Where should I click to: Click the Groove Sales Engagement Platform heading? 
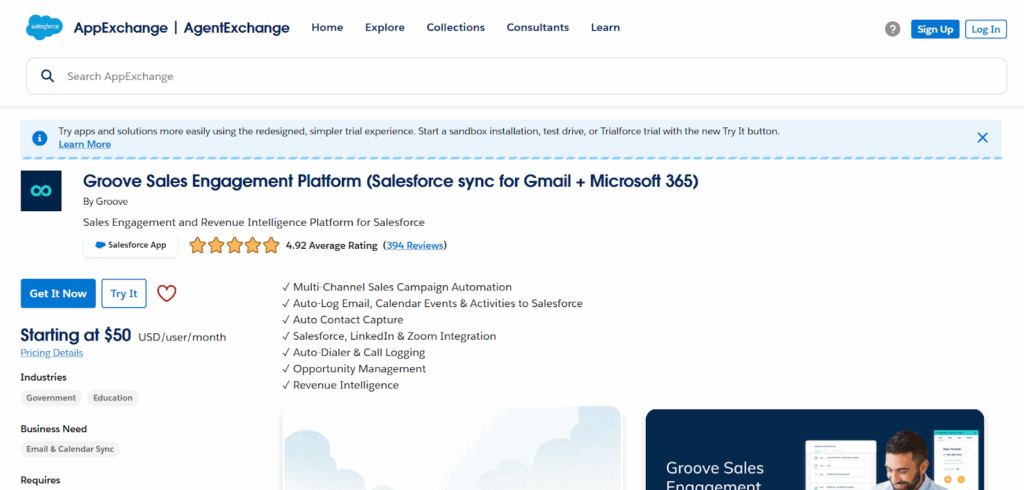pyautogui.click(x=391, y=181)
